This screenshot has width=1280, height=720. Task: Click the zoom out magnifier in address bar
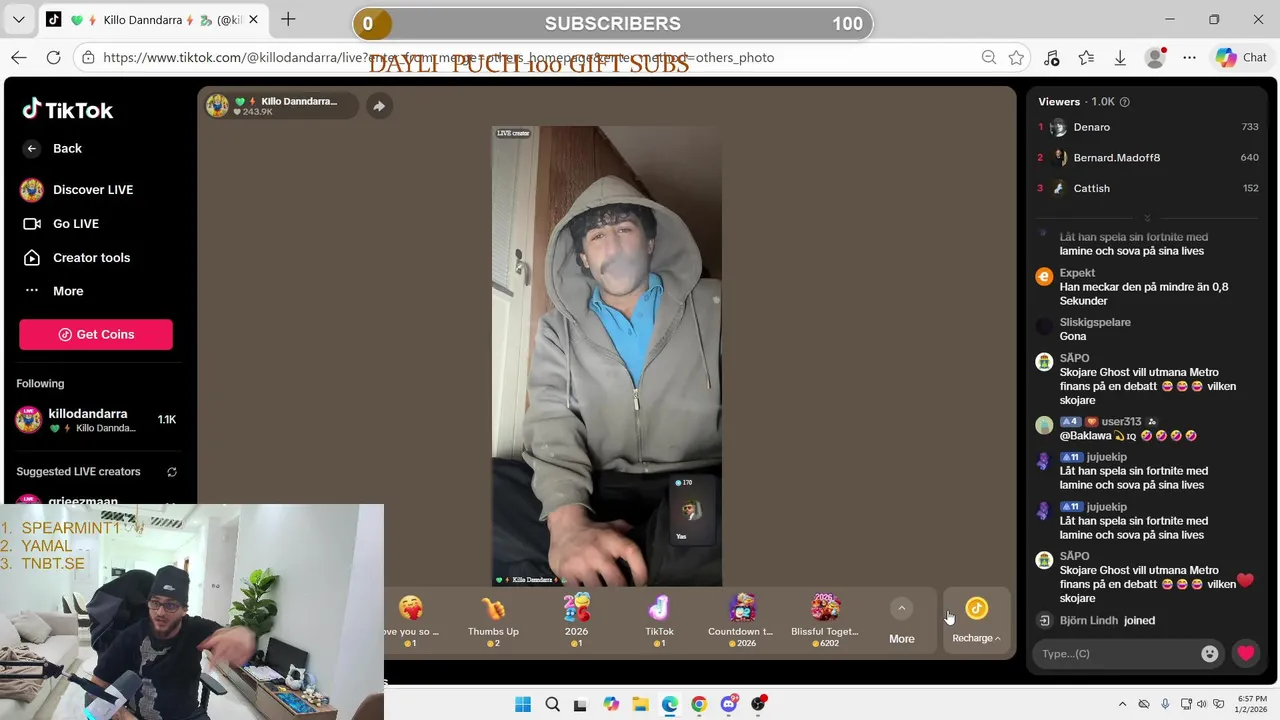pyautogui.click(x=989, y=58)
